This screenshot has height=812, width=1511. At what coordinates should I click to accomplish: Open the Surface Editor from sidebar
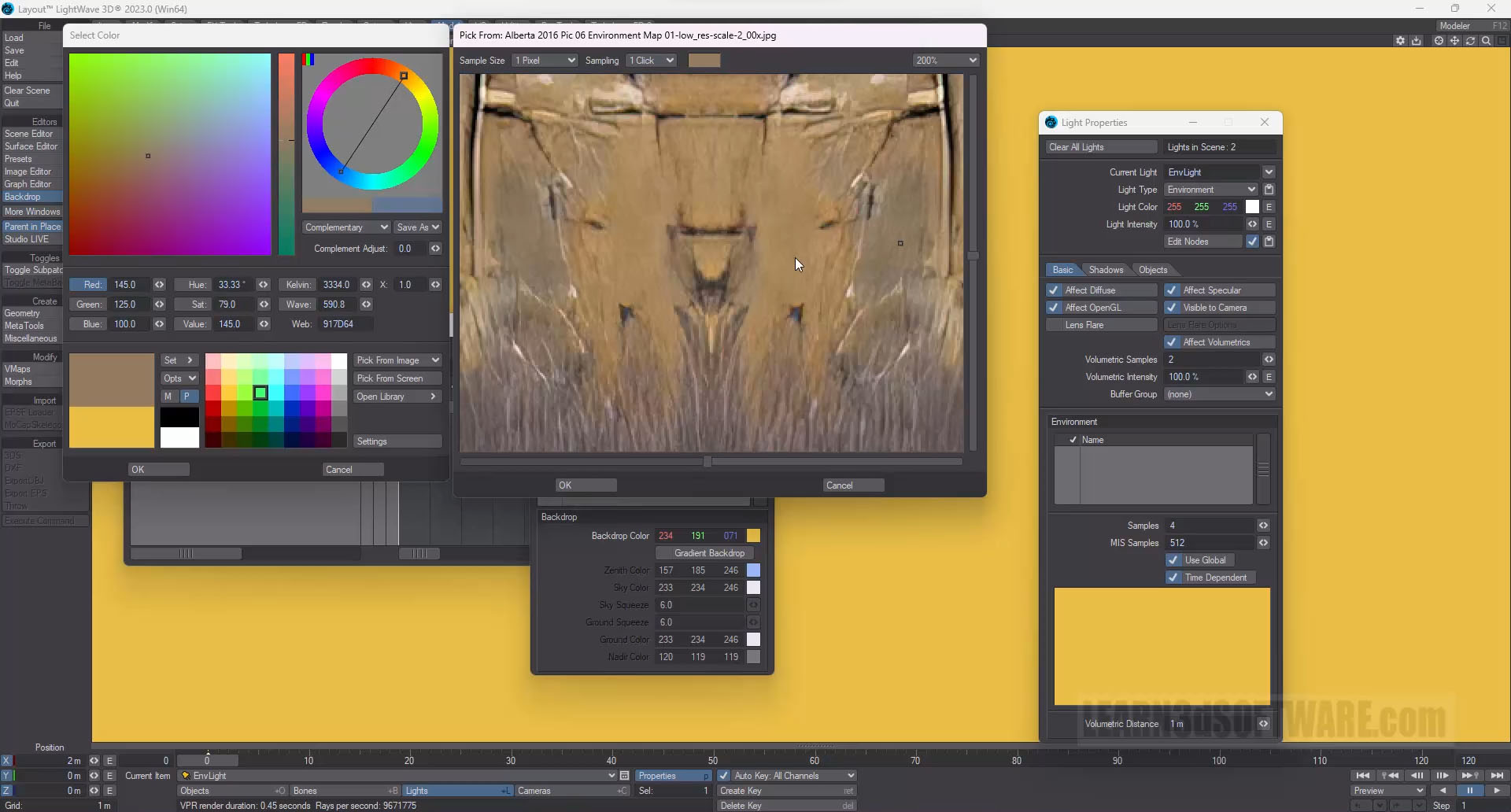(x=31, y=146)
